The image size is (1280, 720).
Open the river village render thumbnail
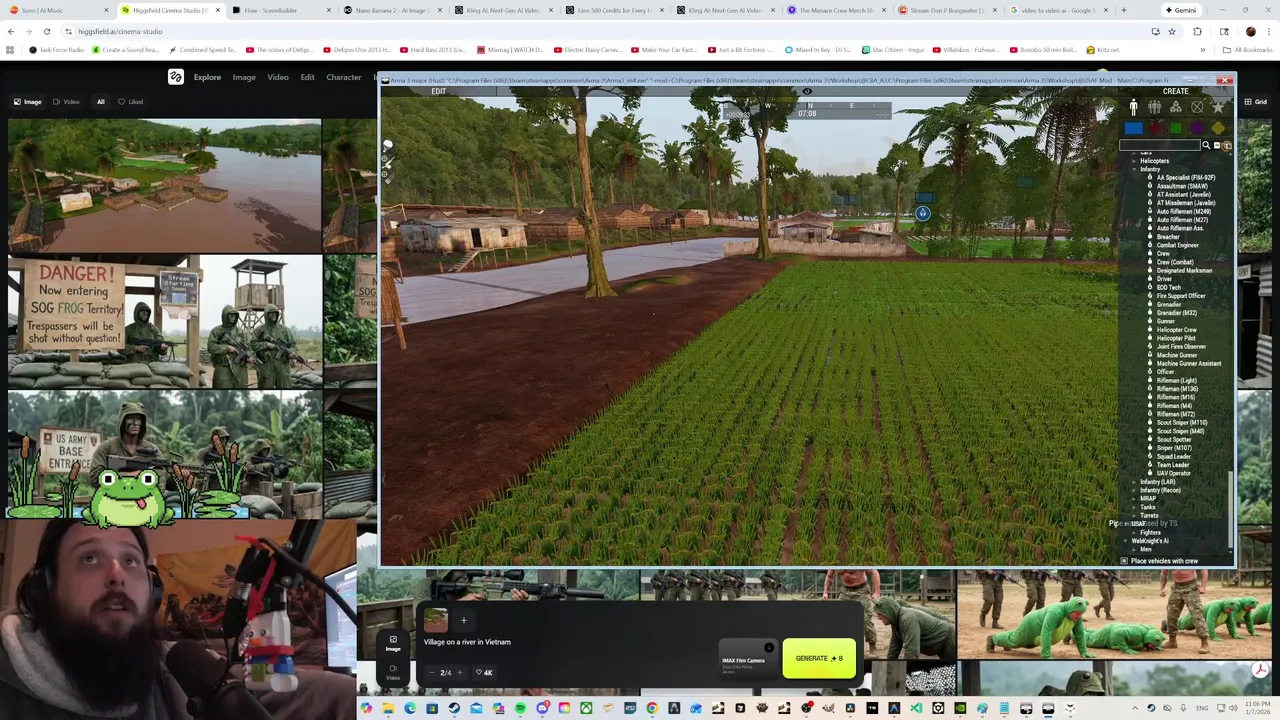(164, 185)
